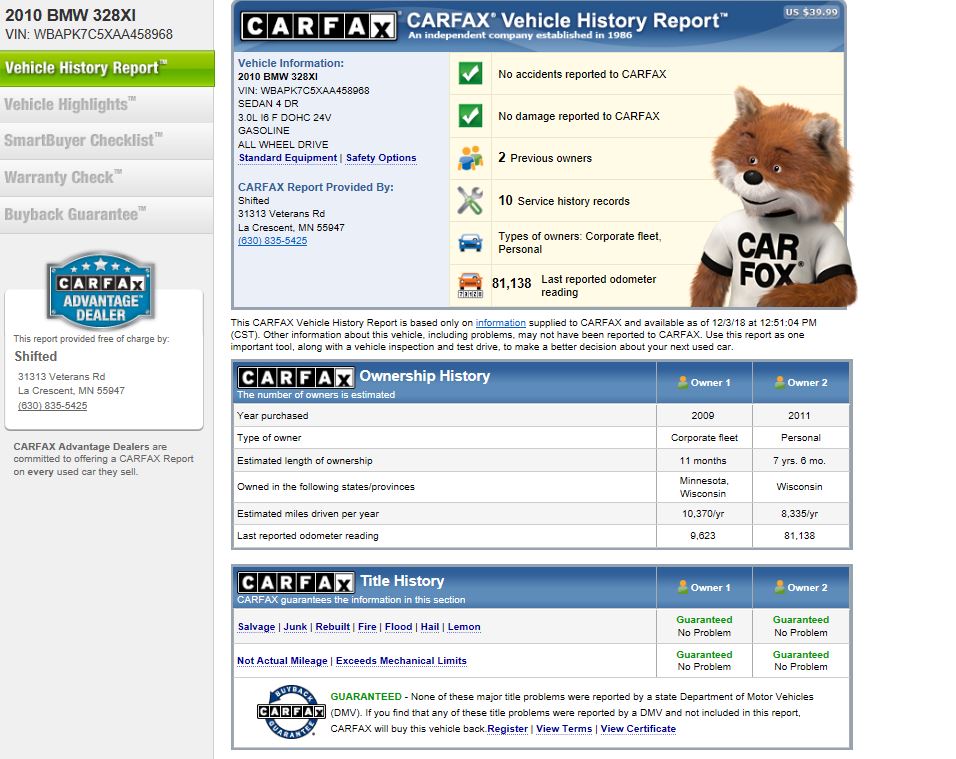Screen dimensions: 956x759
Task: Open the Exceeds Mechanical Limits link
Action: [401, 661]
